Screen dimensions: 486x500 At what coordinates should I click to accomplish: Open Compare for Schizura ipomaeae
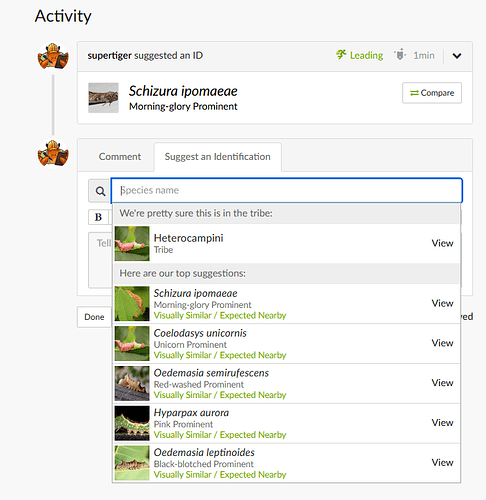pos(432,93)
